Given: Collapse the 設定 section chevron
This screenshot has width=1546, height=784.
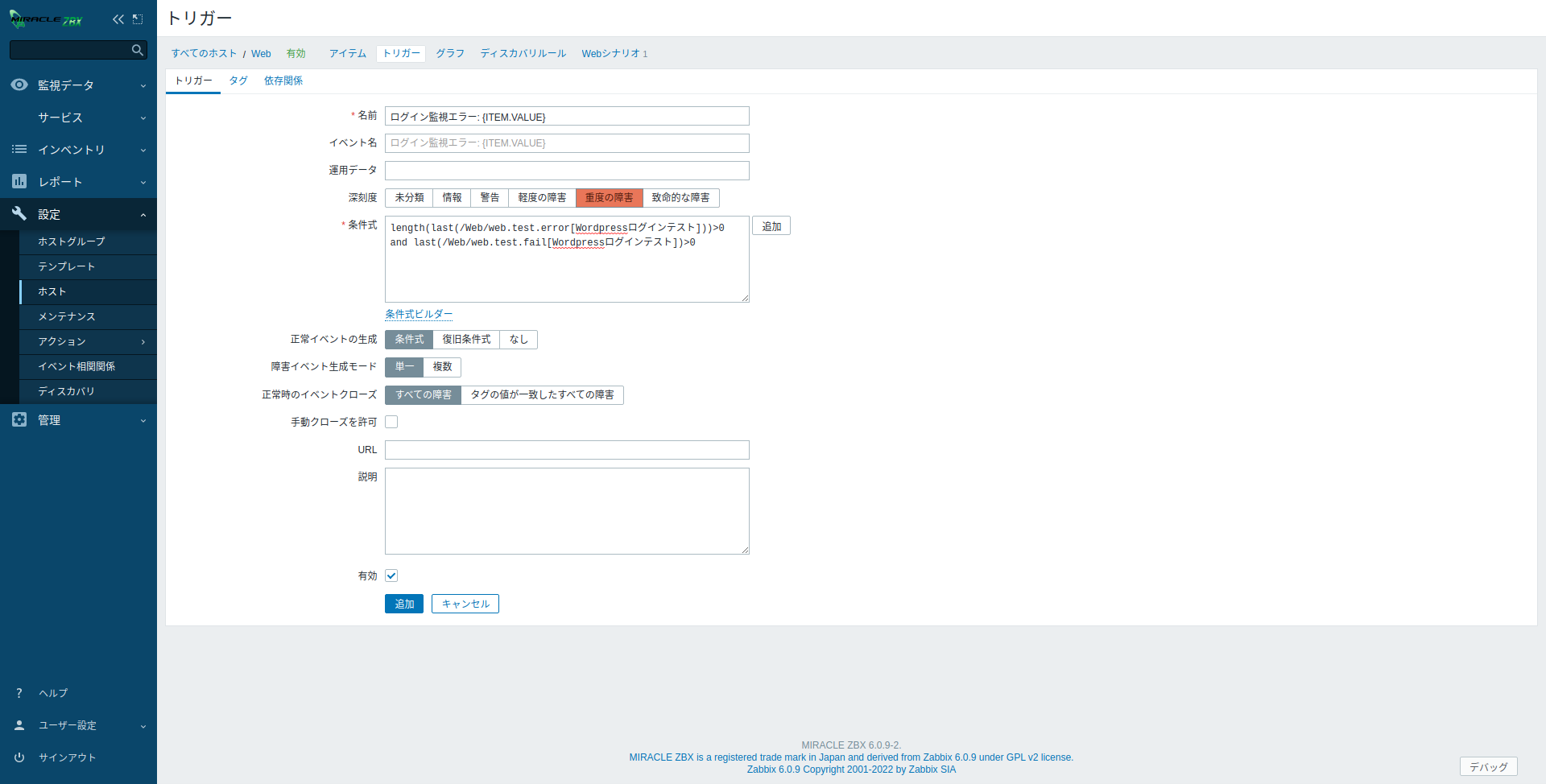Looking at the screenshot, I should tap(143, 215).
